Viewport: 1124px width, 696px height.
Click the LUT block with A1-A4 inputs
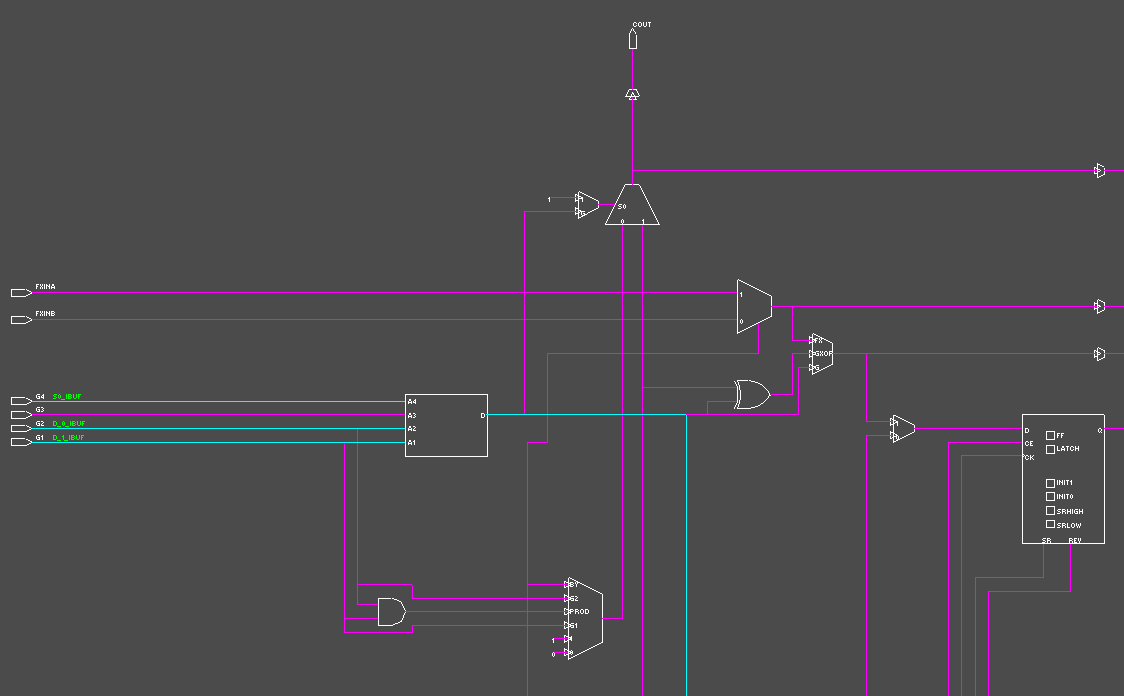tap(446, 425)
